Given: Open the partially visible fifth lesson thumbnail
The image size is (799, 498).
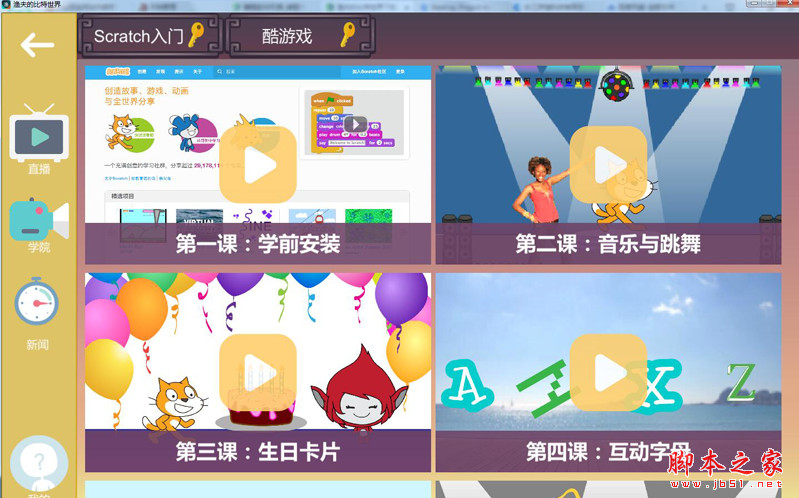Looking at the screenshot, I should coord(258,489).
